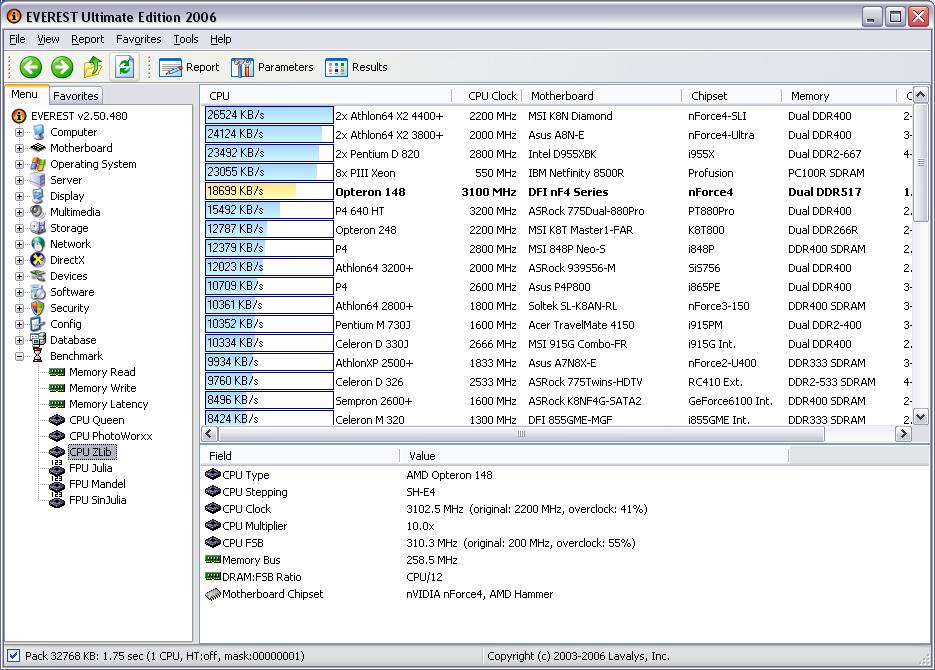
Task: Select the Security shield icon
Action: coord(38,308)
